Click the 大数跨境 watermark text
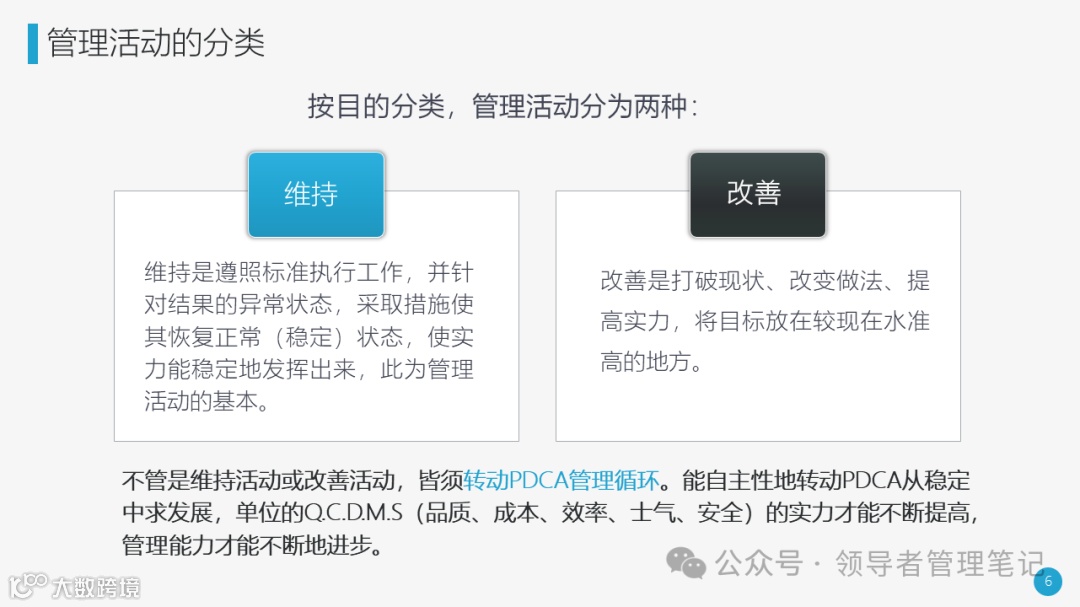Image resolution: width=1080 pixels, height=607 pixels. [96, 587]
